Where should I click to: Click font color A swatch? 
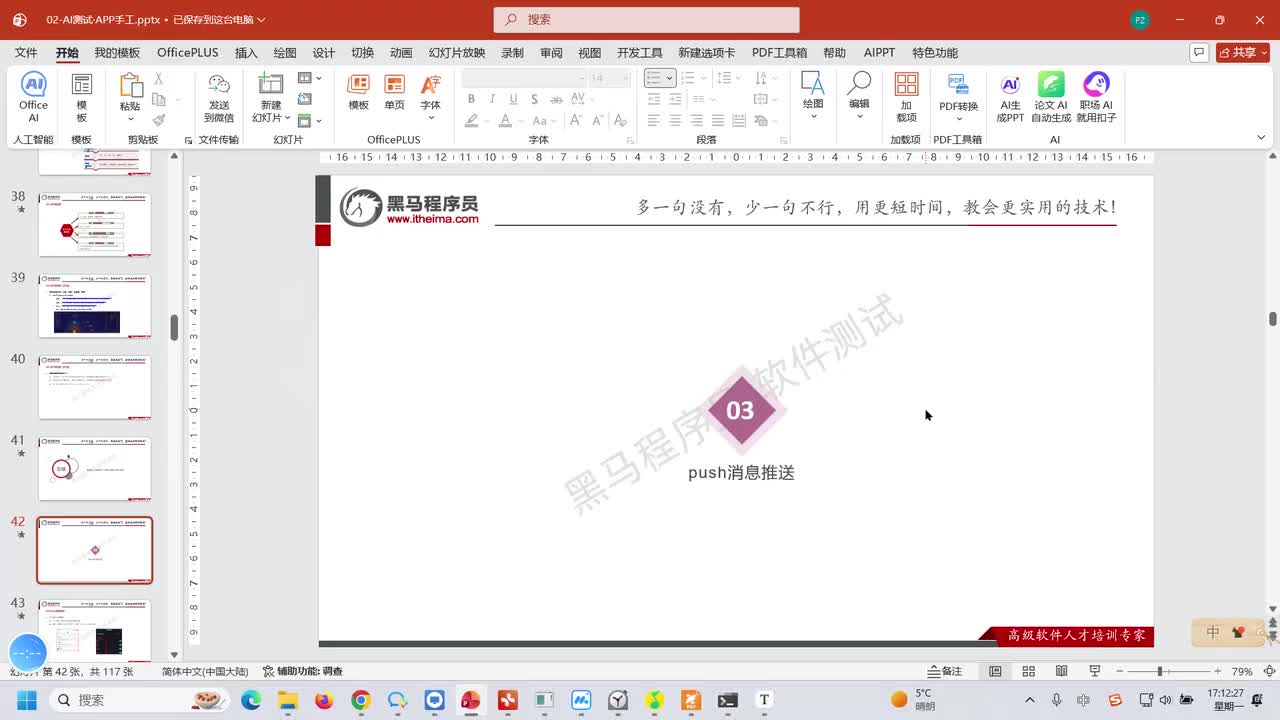coord(506,120)
